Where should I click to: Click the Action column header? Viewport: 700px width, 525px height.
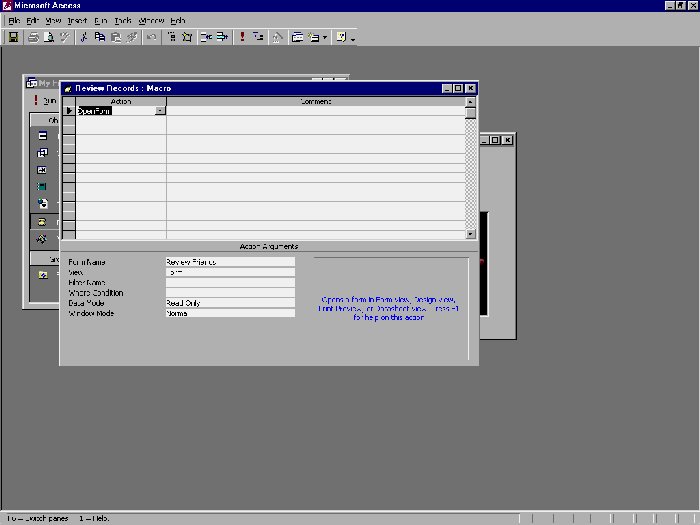tap(120, 101)
